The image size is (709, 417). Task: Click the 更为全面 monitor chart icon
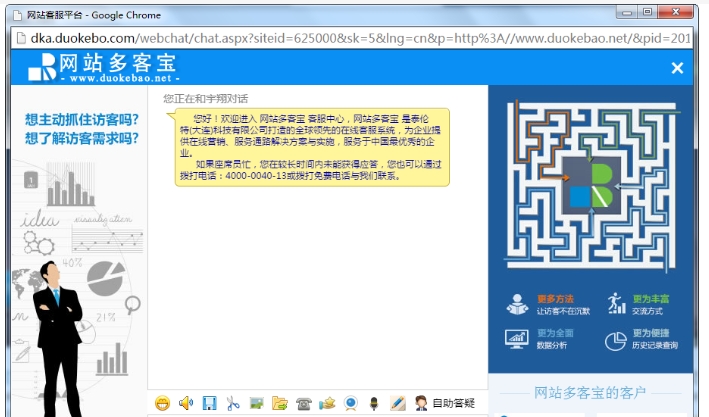516,339
